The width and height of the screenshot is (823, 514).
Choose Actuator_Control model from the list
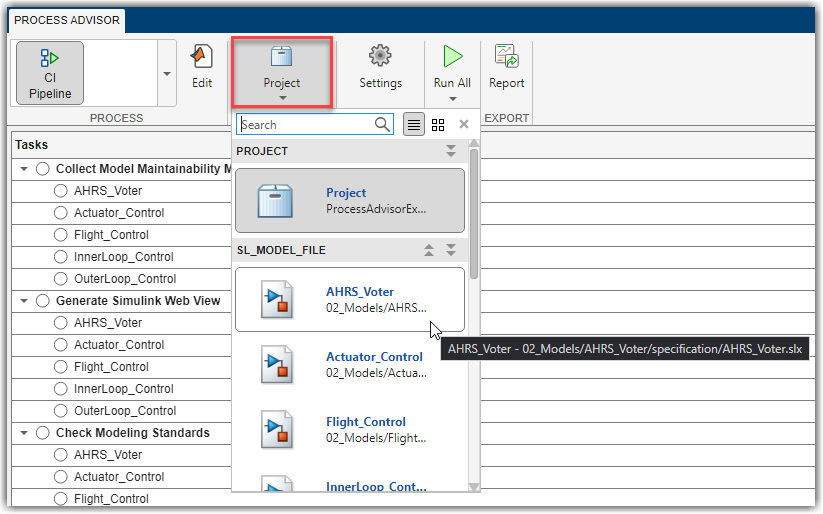[x=350, y=364]
